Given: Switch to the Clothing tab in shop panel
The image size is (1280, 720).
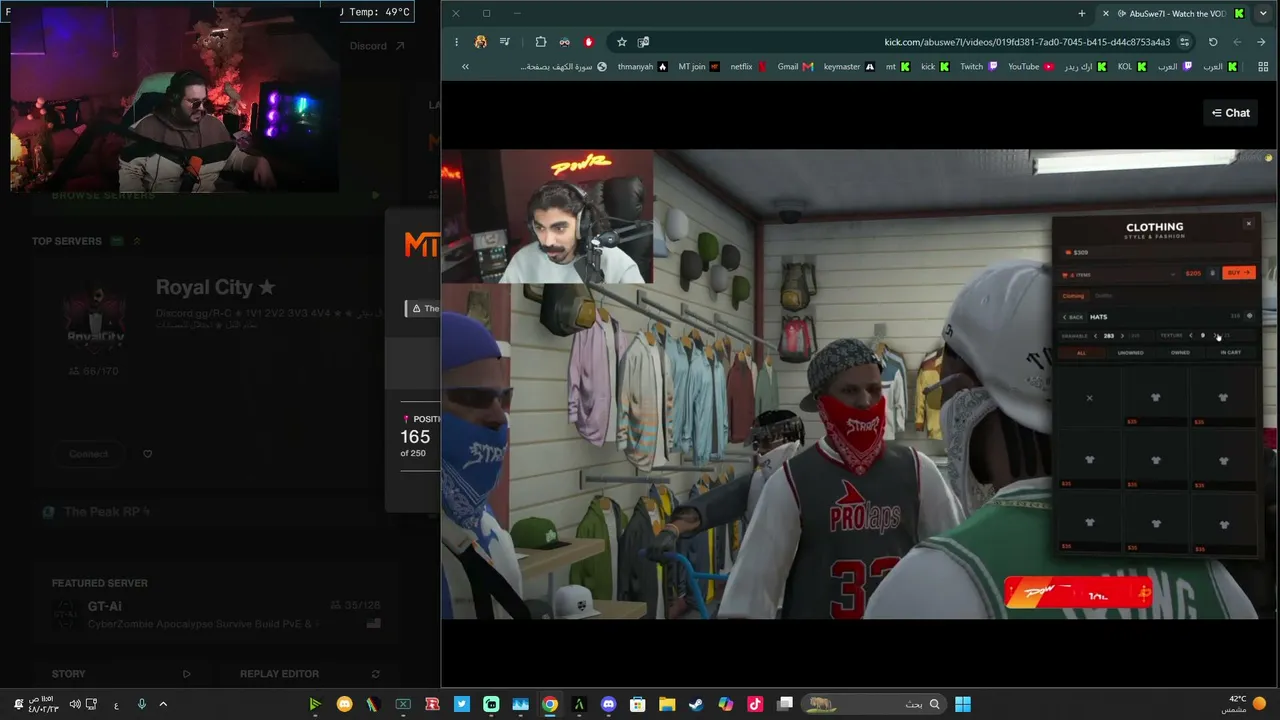Looking at the screenshot, I should [x=1073, y=296].
